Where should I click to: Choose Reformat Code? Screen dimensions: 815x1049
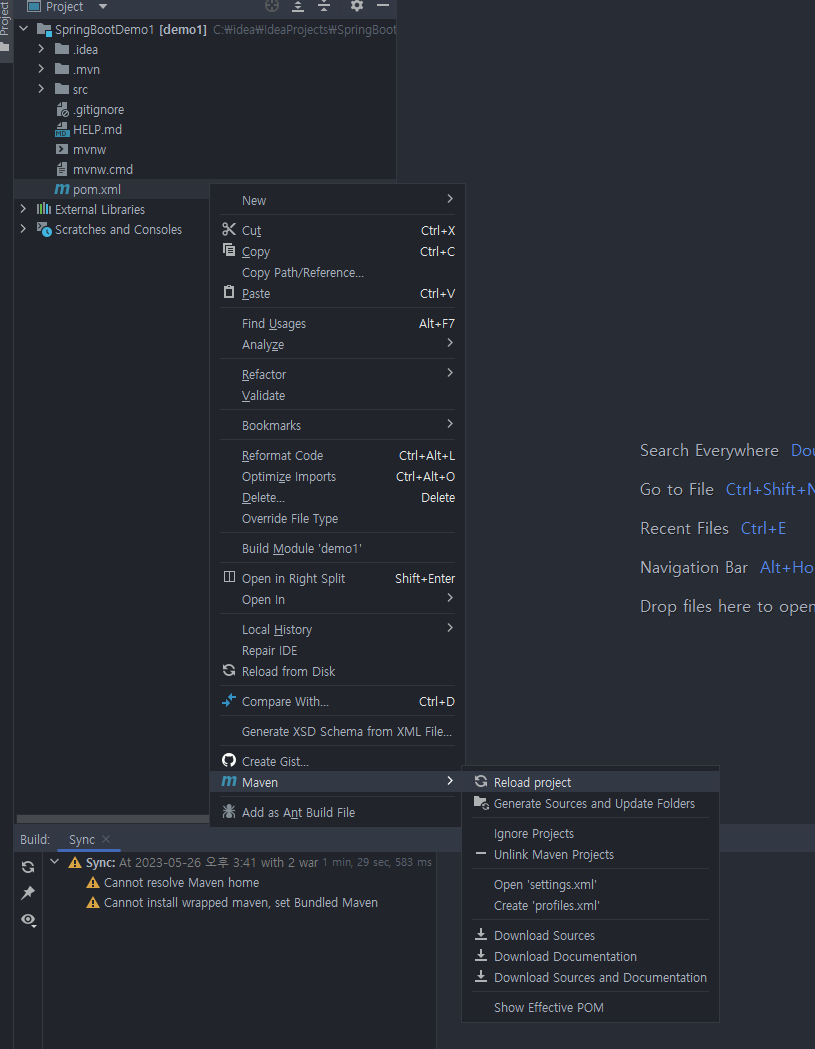point(338,456)
